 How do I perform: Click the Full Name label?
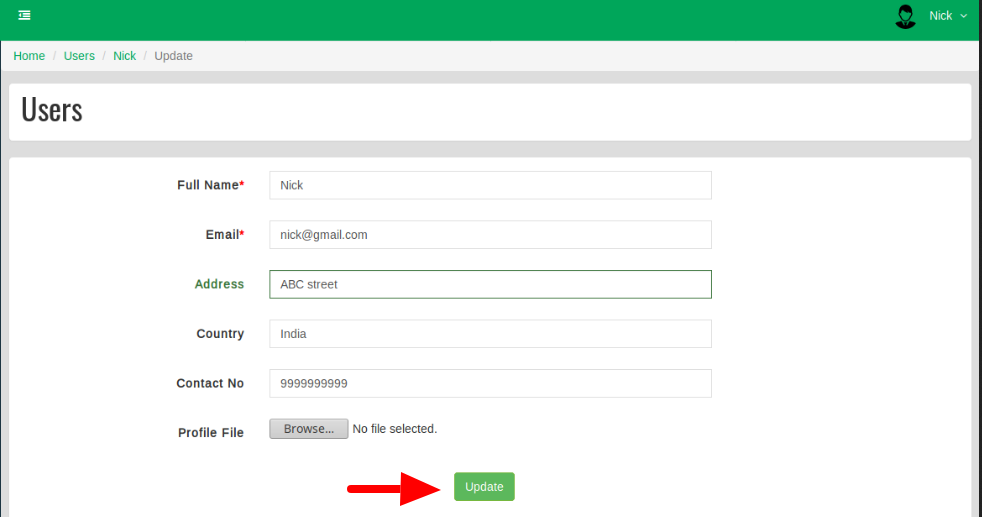210,185
